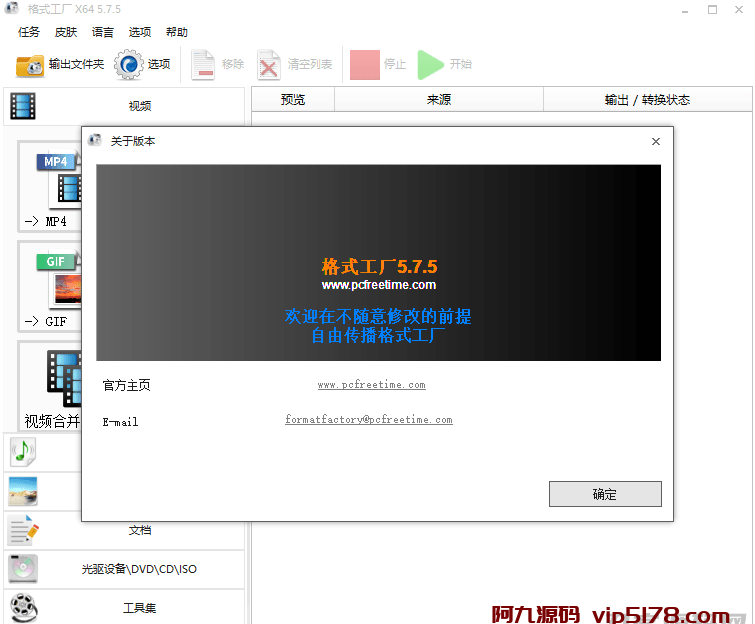Expand the 工具集 toolset section
The width and height of the screenshot is (755, 624).
[124, 608]
